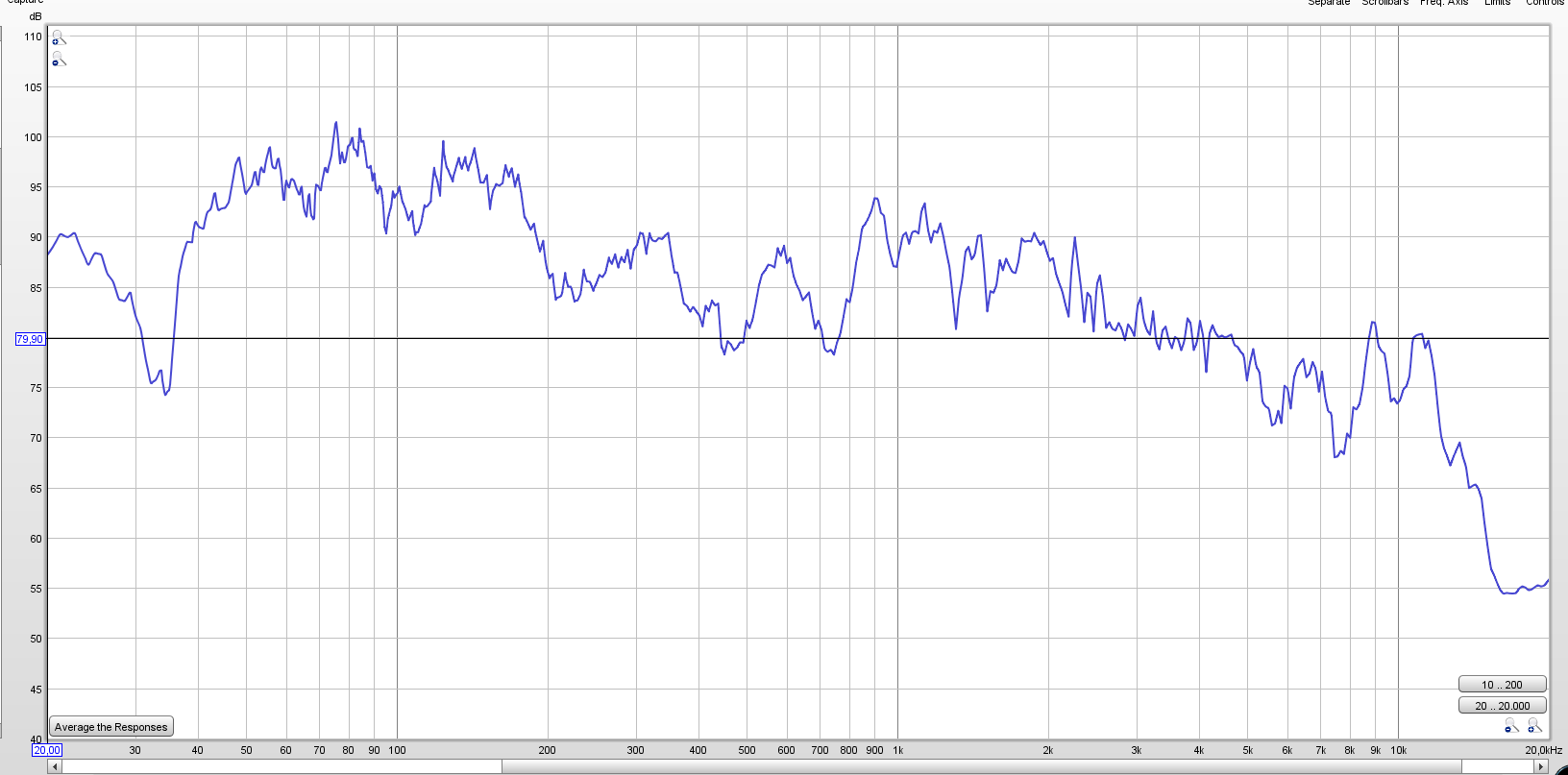The height and width of the screenshot is (775, 1568).
Task: Select the 79,90 dB cursor value box
Action: click(x=30, y=339)
